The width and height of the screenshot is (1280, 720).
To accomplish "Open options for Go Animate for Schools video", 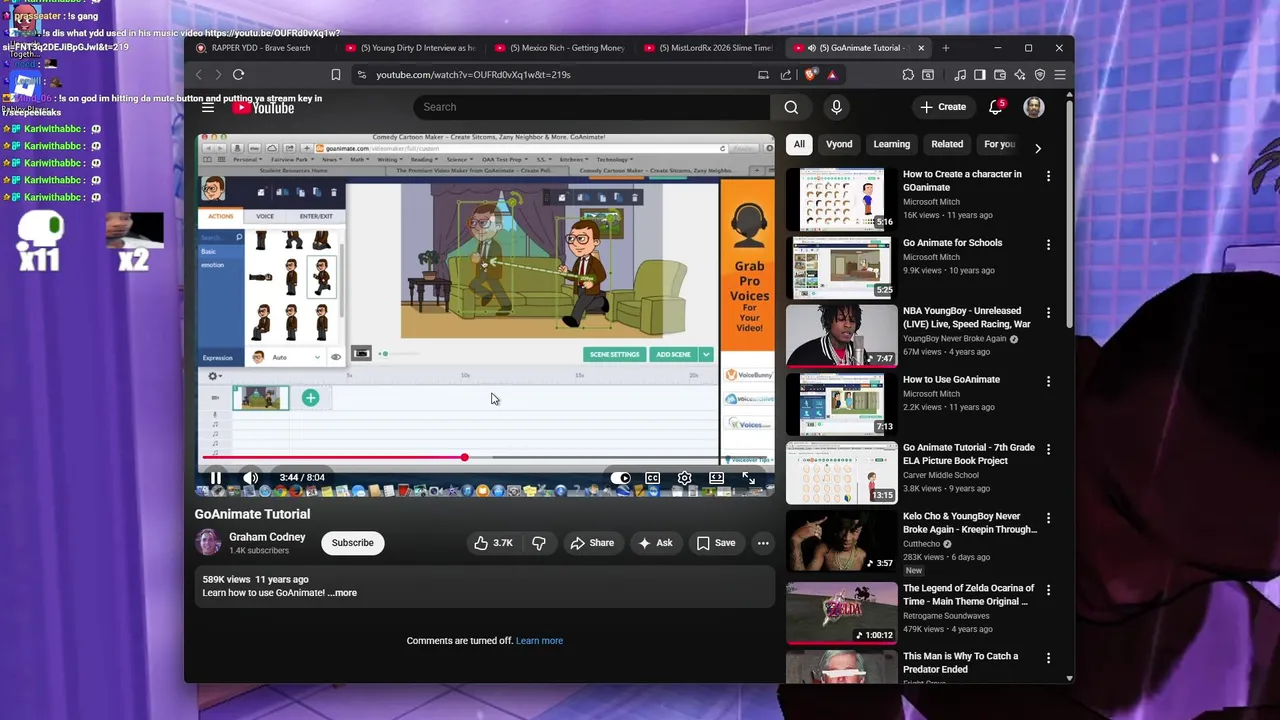I will (x=1048, y=244).
